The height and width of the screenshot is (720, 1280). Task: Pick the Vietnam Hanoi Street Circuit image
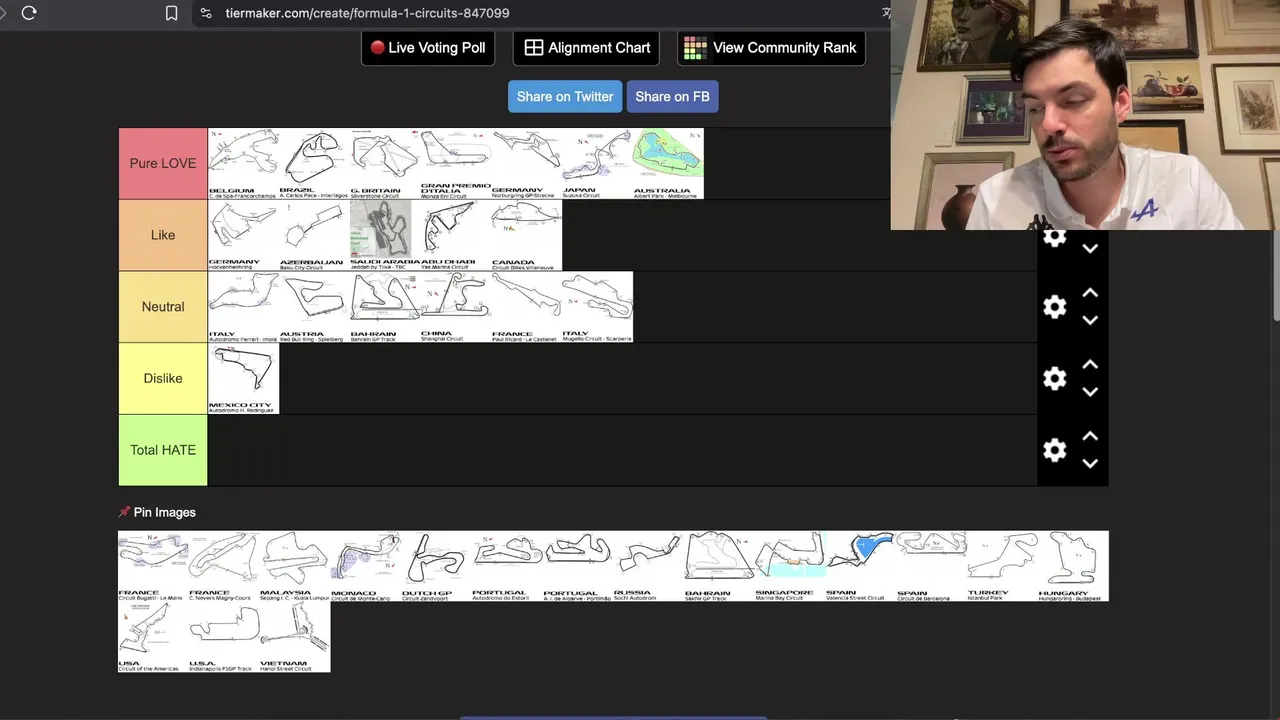click(x=295, y=637)
